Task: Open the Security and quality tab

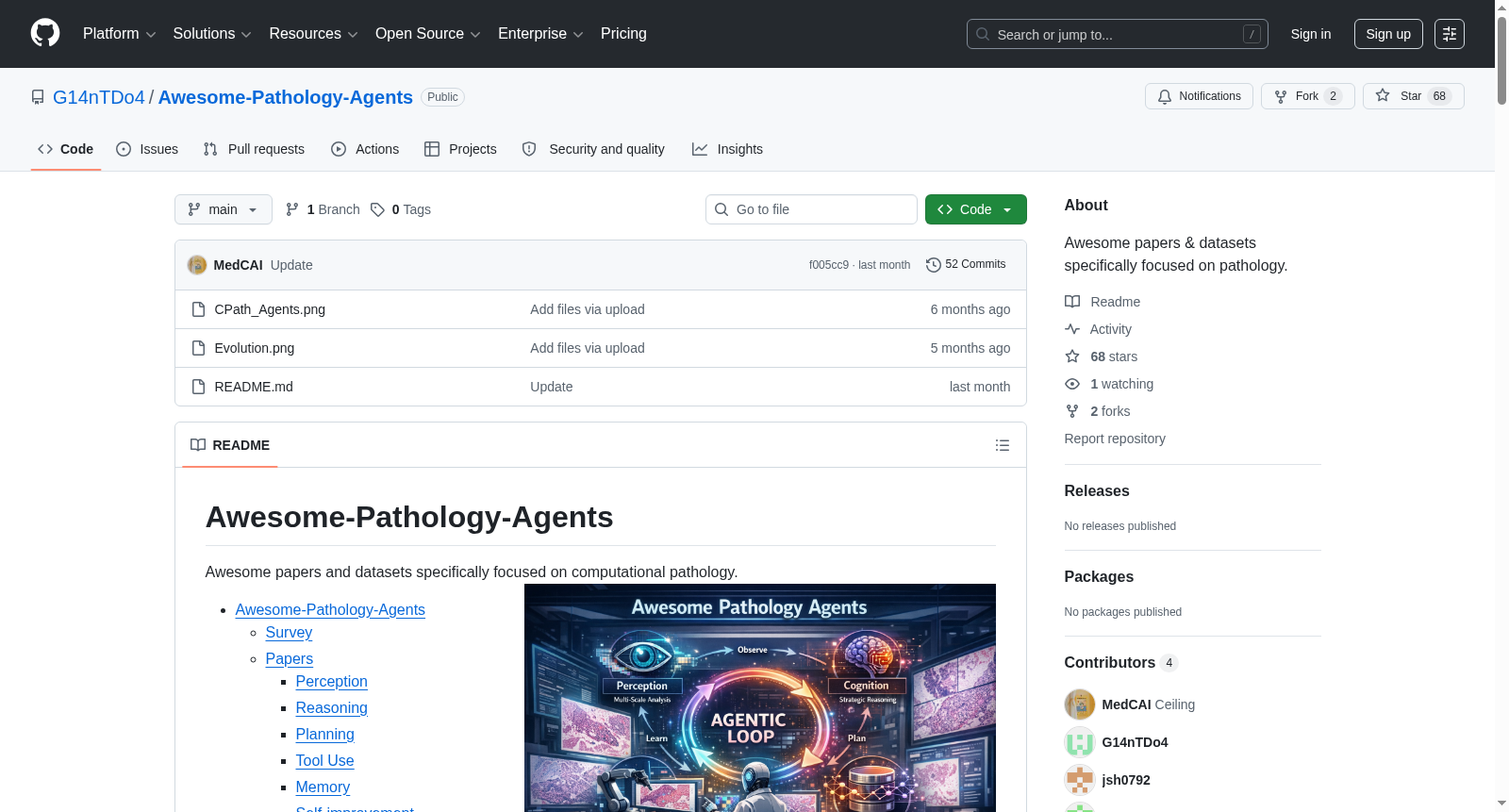Action: [593, 149]
